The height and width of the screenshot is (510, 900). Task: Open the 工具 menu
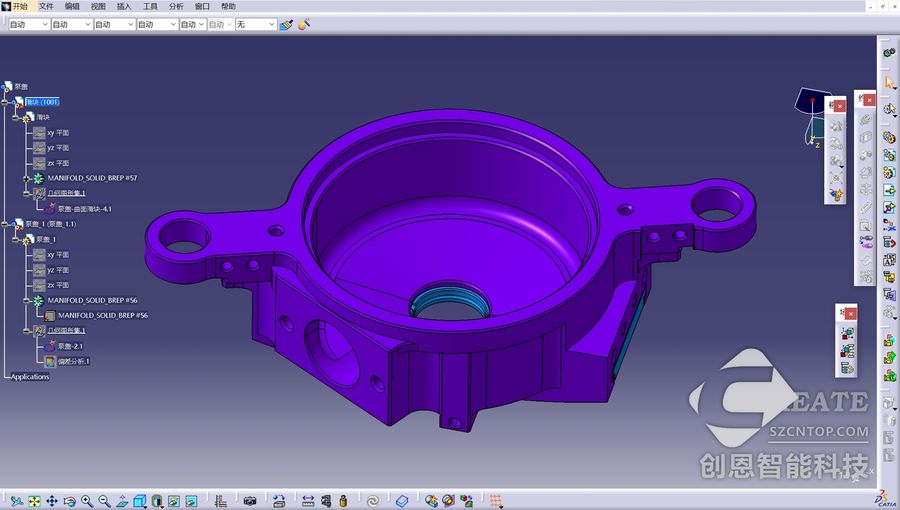[150, 6]
